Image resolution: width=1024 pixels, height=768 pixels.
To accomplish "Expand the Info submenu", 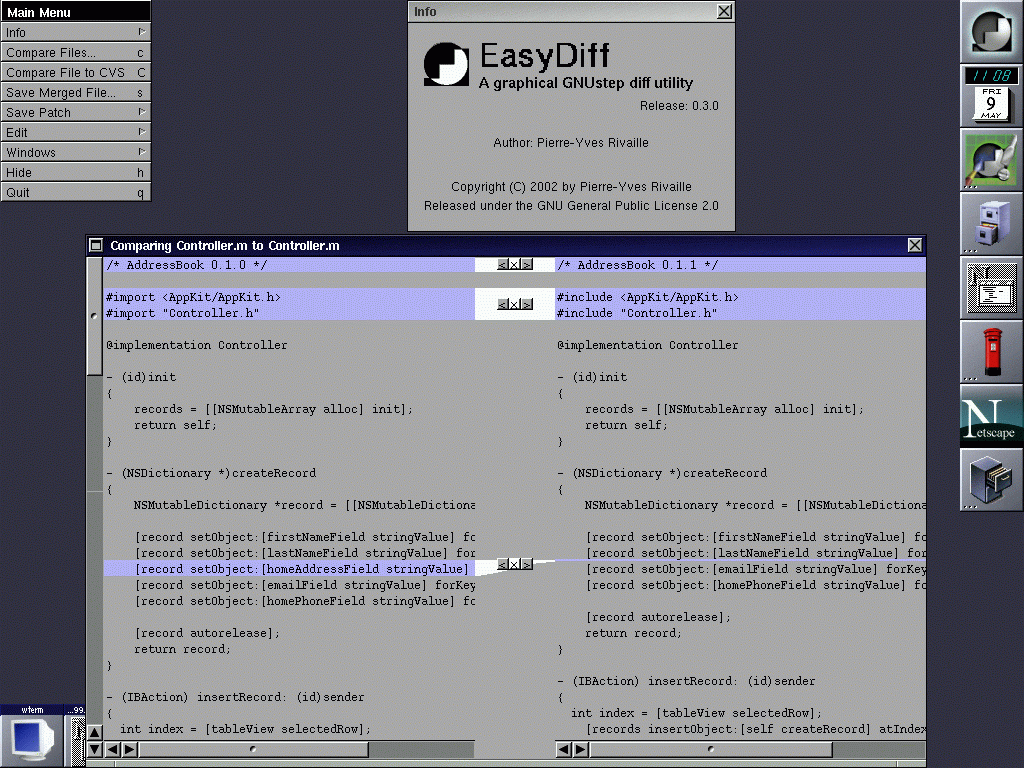I will (75, 32).
